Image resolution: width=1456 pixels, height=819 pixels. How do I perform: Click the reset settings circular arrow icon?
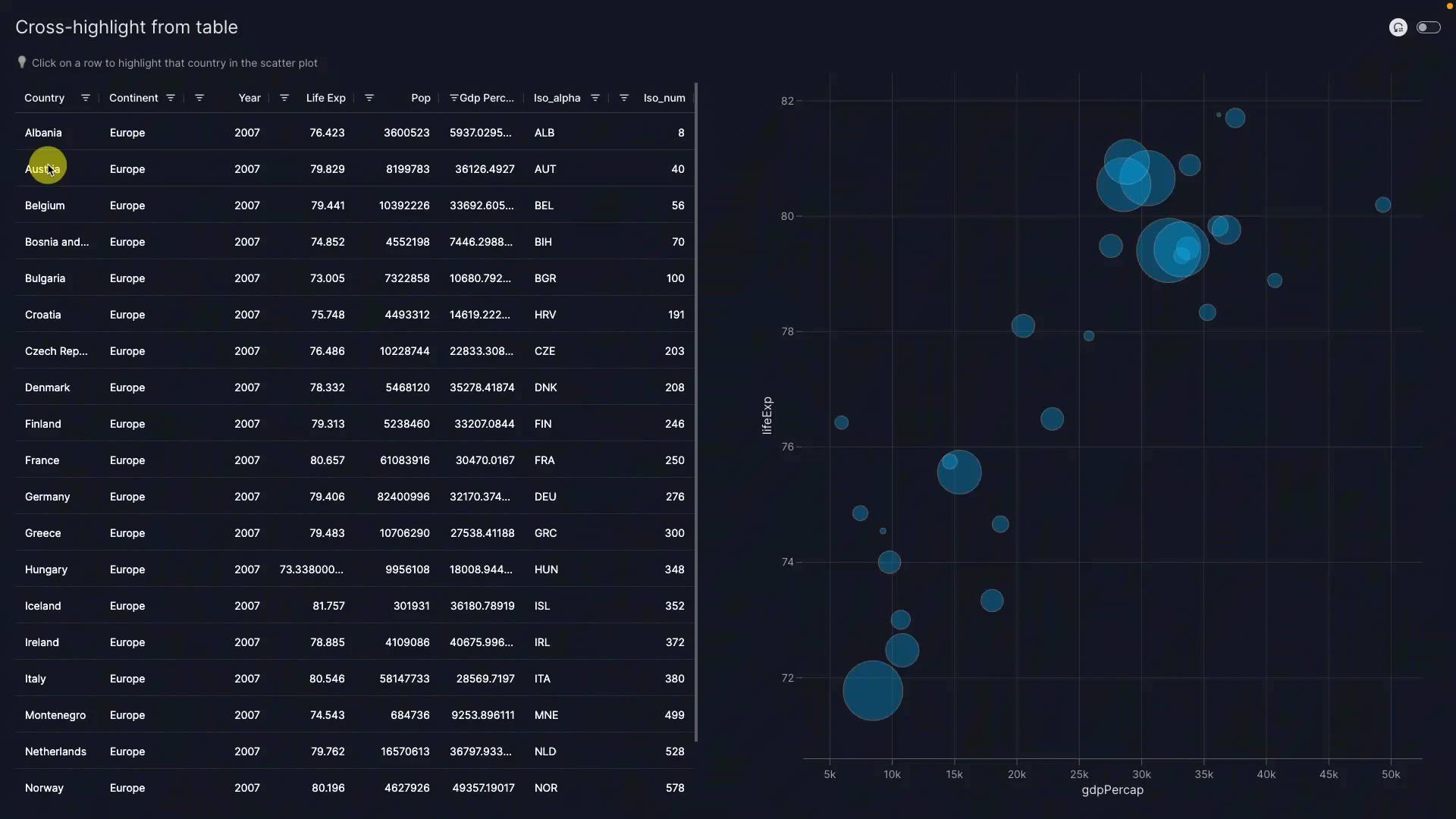pyautogui.click(x=1398, y=27)
